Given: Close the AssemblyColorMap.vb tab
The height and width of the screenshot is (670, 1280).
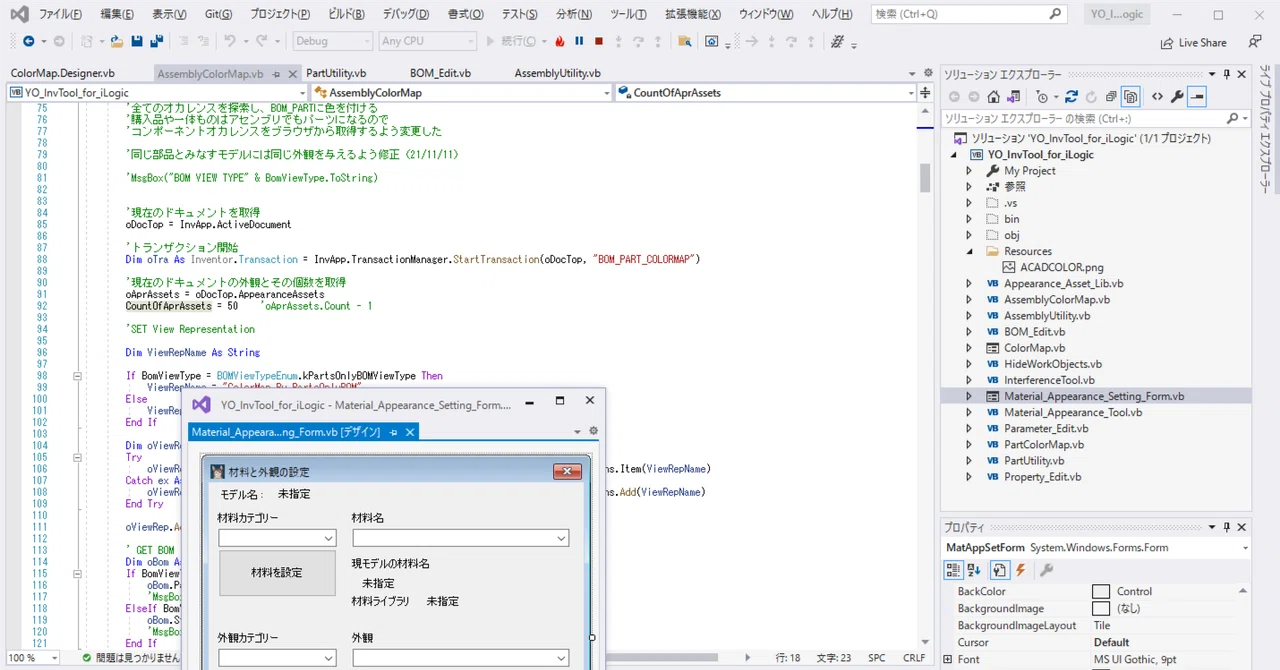Looking at the screenshot, I should 293,74.
